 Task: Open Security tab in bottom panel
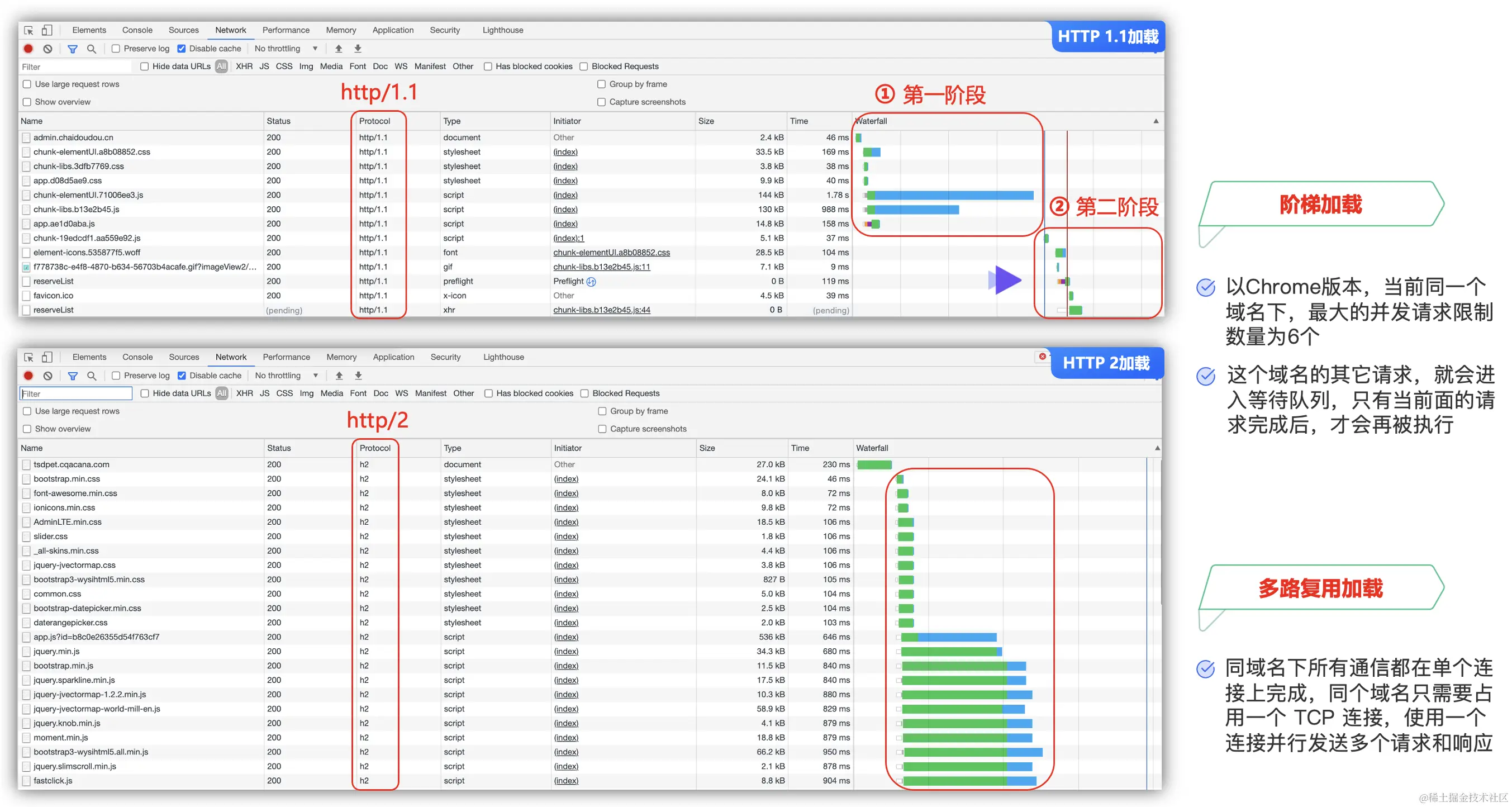click(445, 357)
